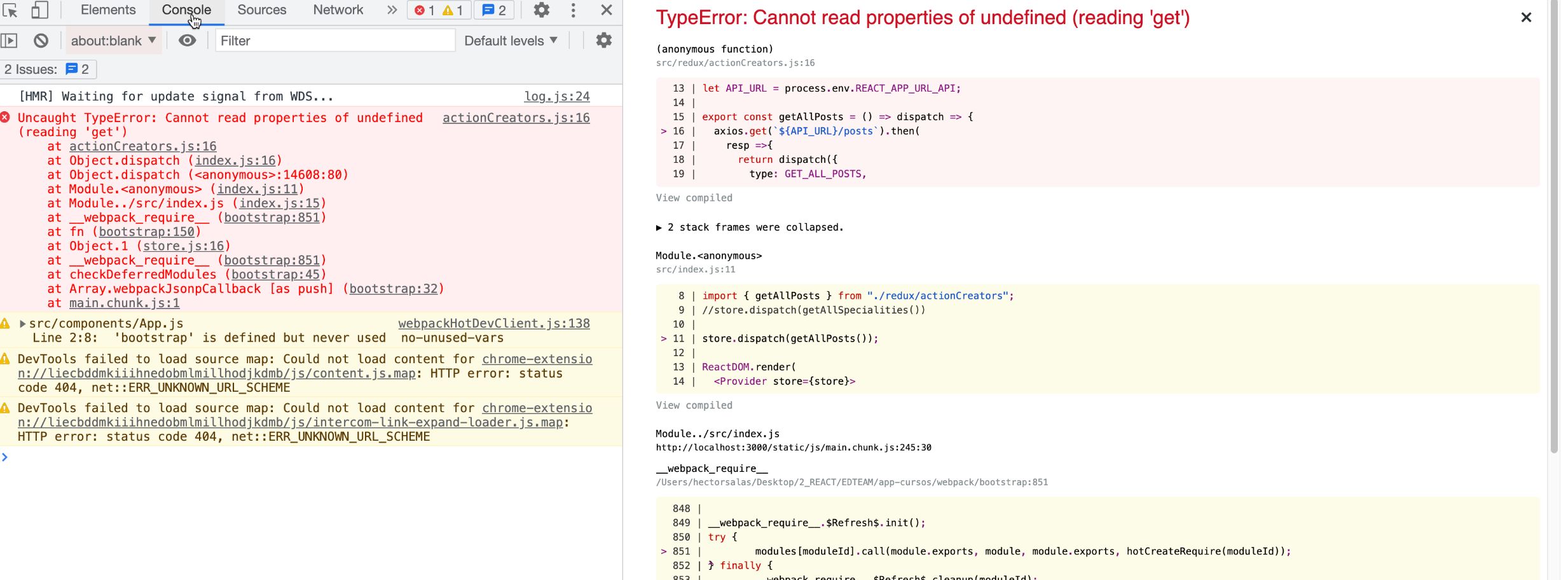Image resolution: width=1568 pixels, height=580 pixels.
Task: Open DevTools settings gear in top bar
Action: (x=541, y=10)
